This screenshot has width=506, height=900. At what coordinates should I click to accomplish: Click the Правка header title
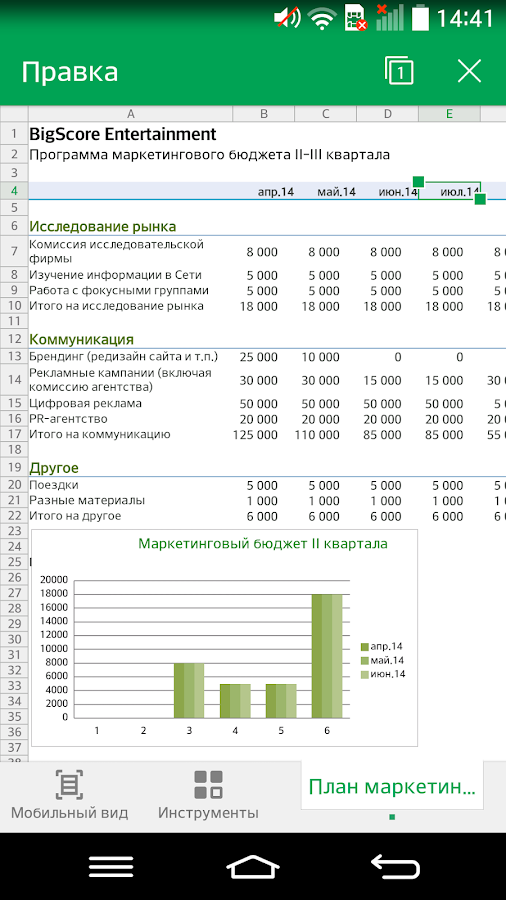70,72
